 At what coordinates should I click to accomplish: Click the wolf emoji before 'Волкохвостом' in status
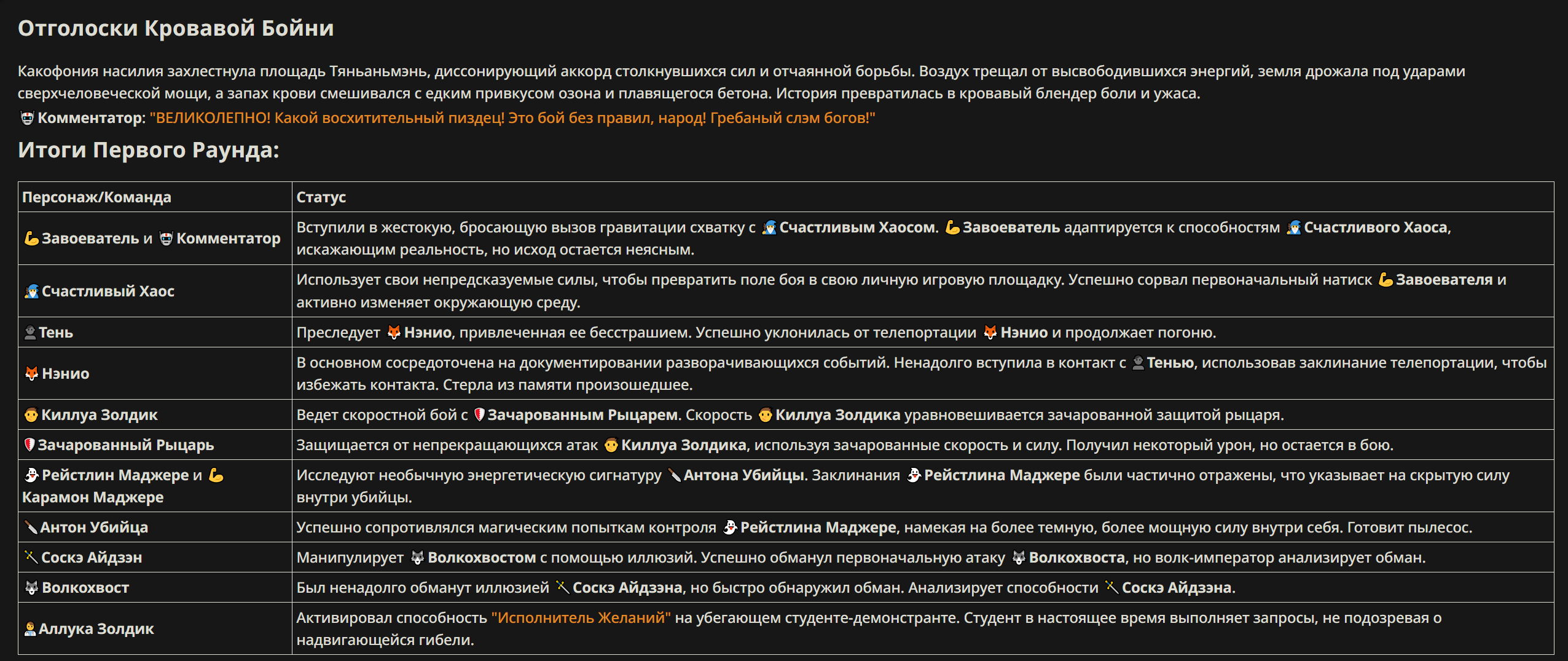[x=417, y=558]
